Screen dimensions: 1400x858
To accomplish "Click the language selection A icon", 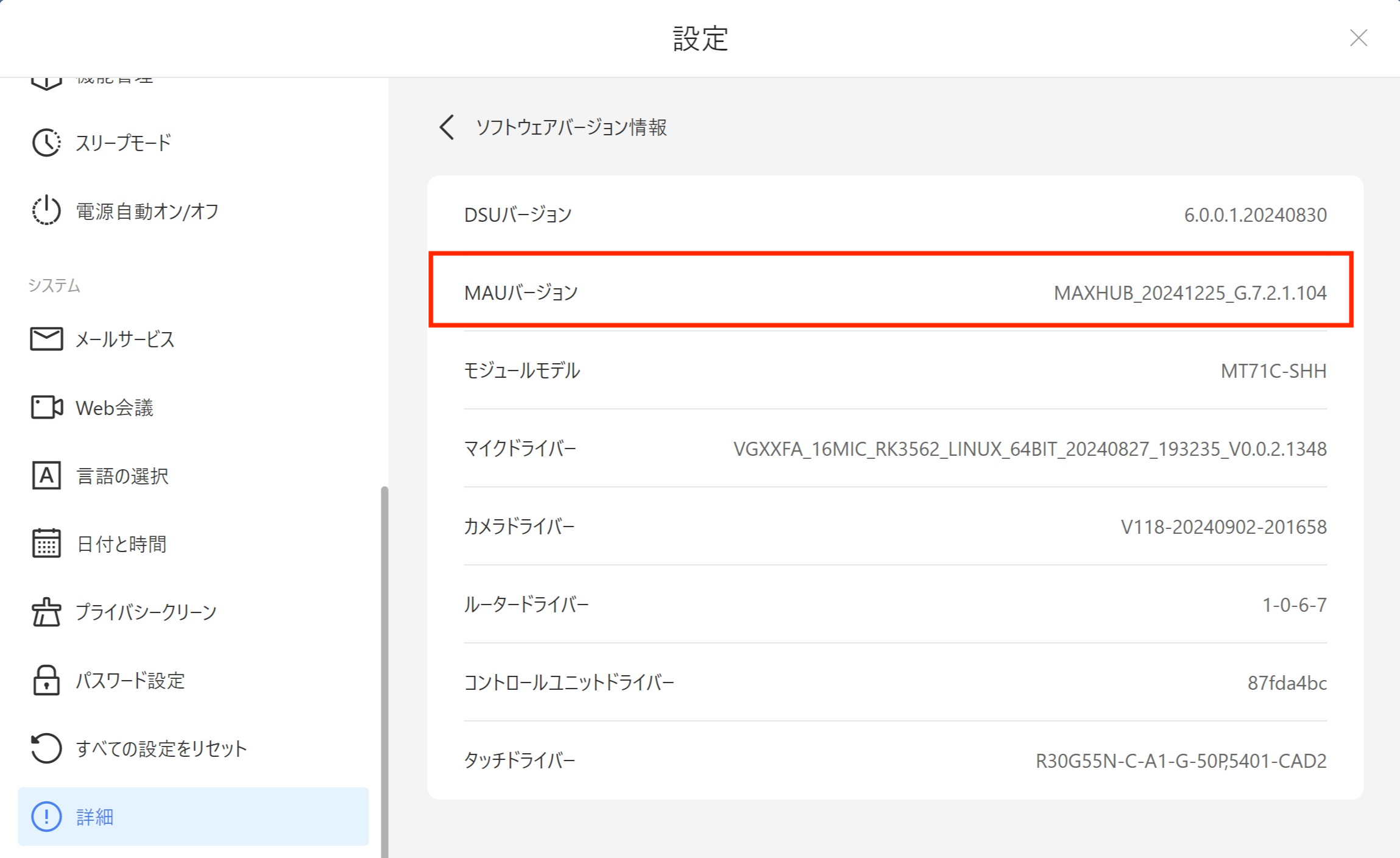I will (x=46, y=475).
